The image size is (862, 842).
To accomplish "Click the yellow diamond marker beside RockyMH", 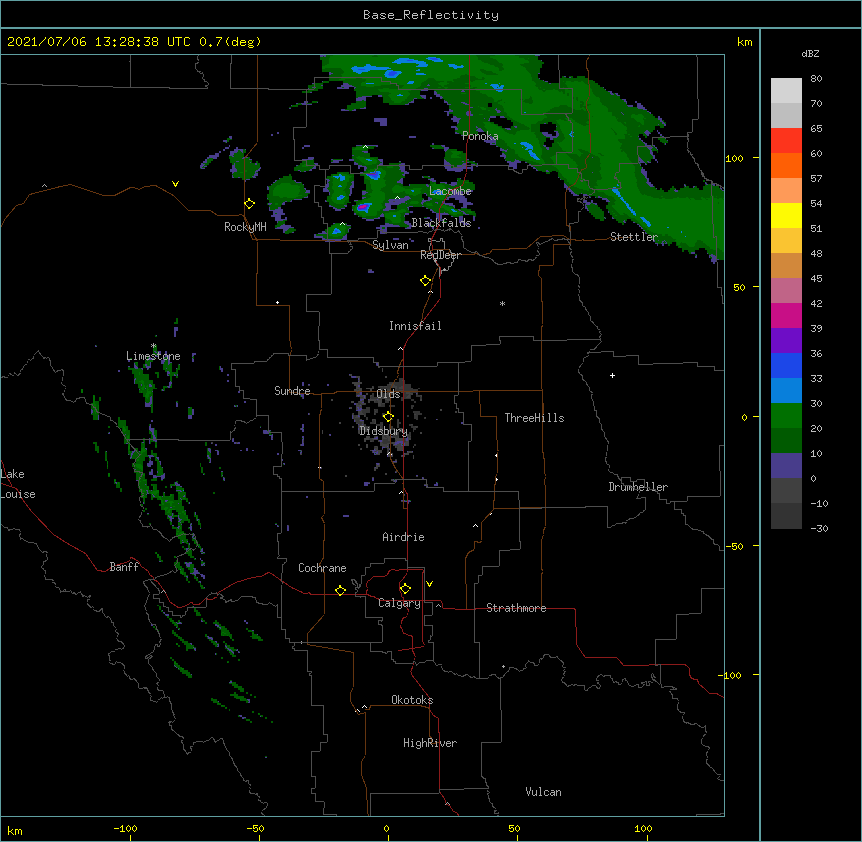I will pos(250,204).
